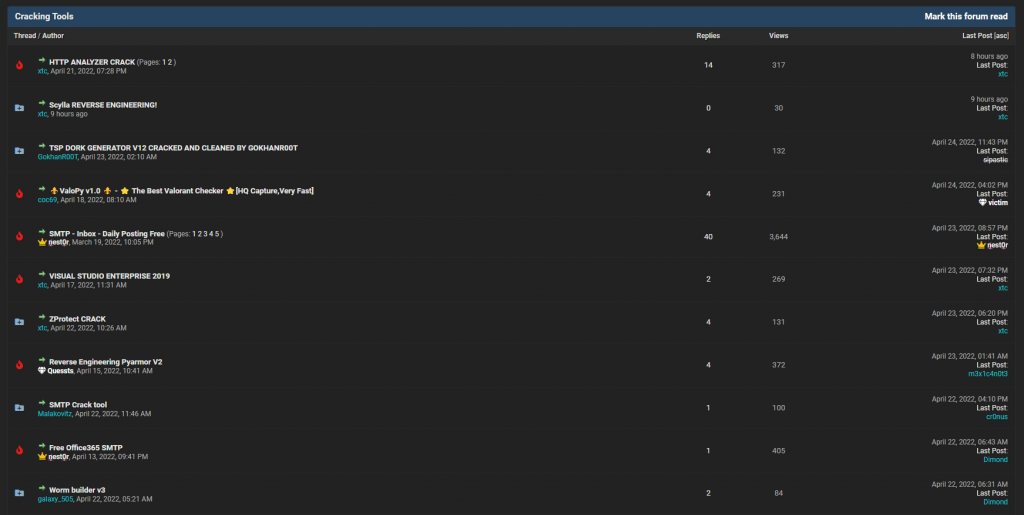Open last poster m3x1c4n0t3's profile

click(987, 374)
